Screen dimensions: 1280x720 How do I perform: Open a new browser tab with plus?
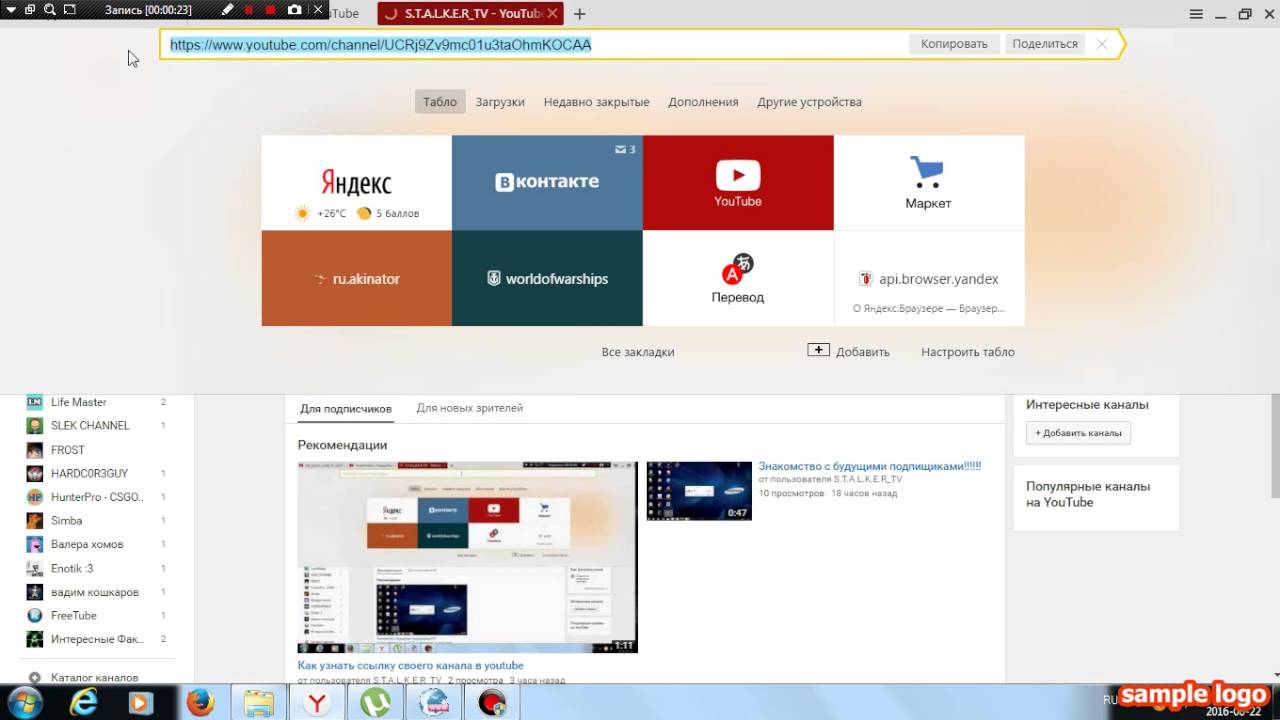580,14
